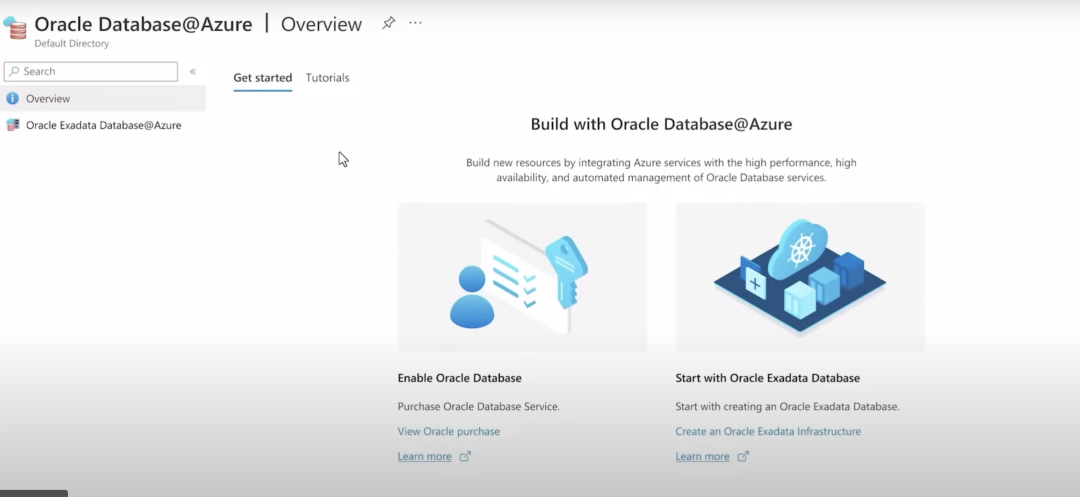Click 'Start with creating an Oracle Exadata Database' text
The height and width of the screenshot is (497, 1080).
tap(787, 407)
